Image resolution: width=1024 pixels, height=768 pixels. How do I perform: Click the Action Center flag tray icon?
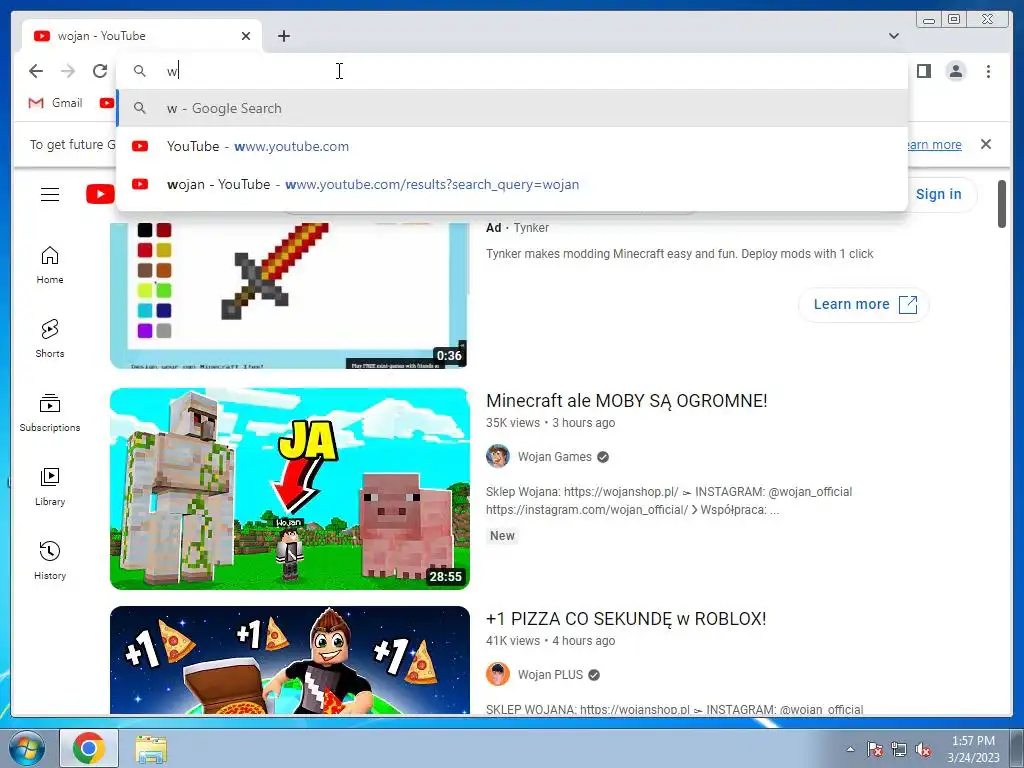874,749
